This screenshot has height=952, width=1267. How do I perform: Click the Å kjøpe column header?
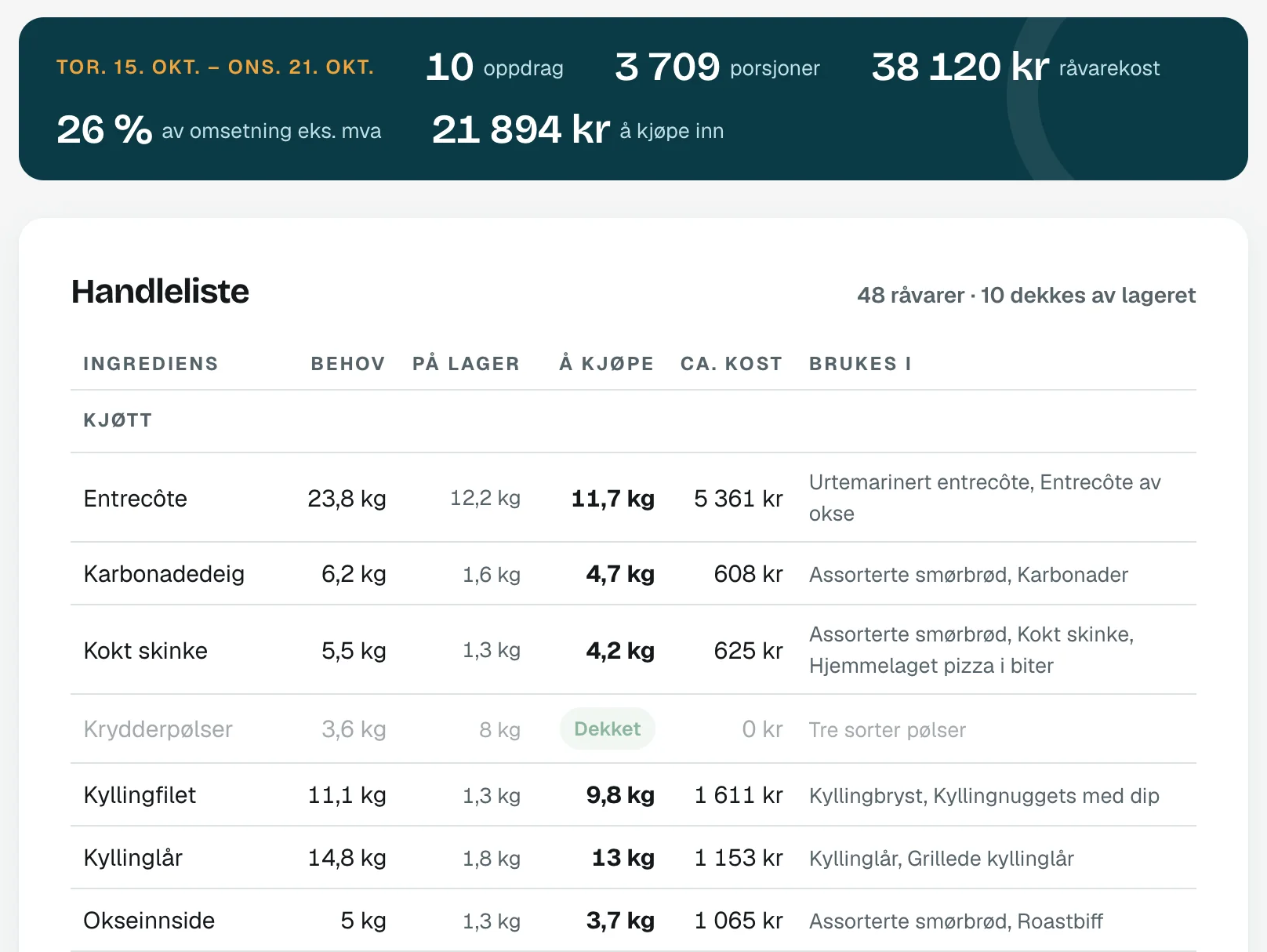(x=607, y=364)
